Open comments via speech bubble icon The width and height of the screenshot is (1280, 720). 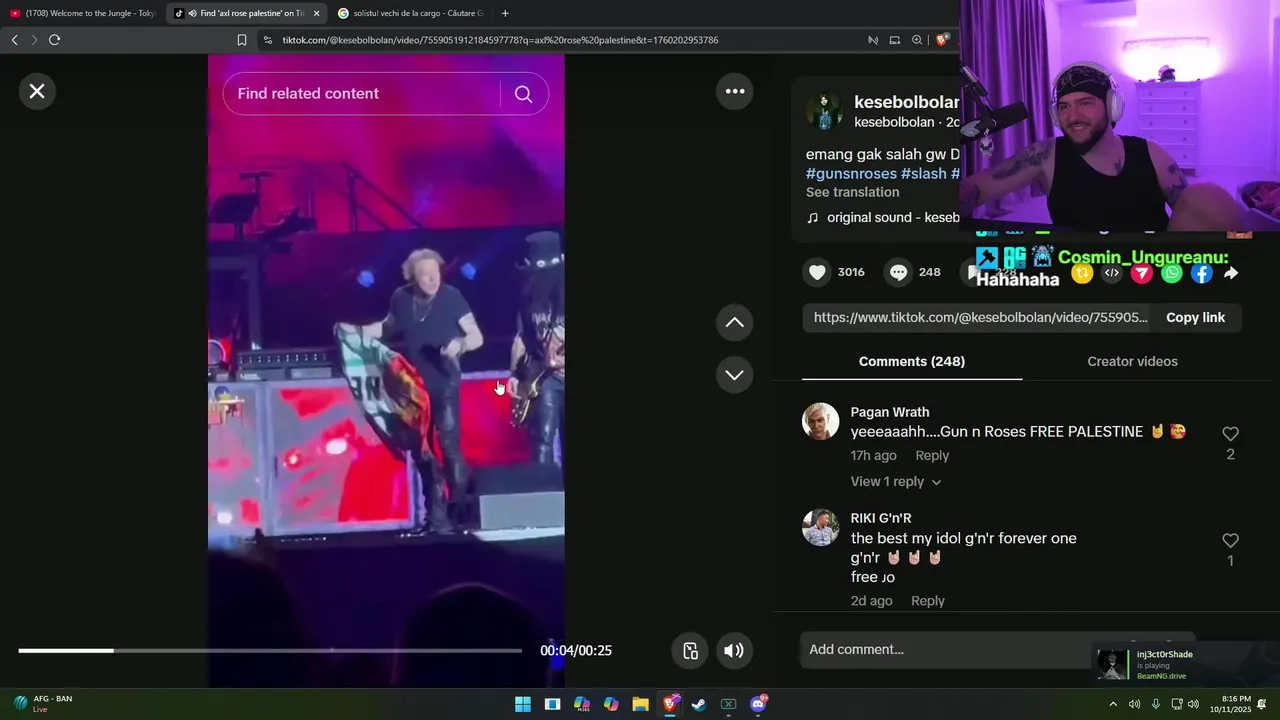click(899, 272)
